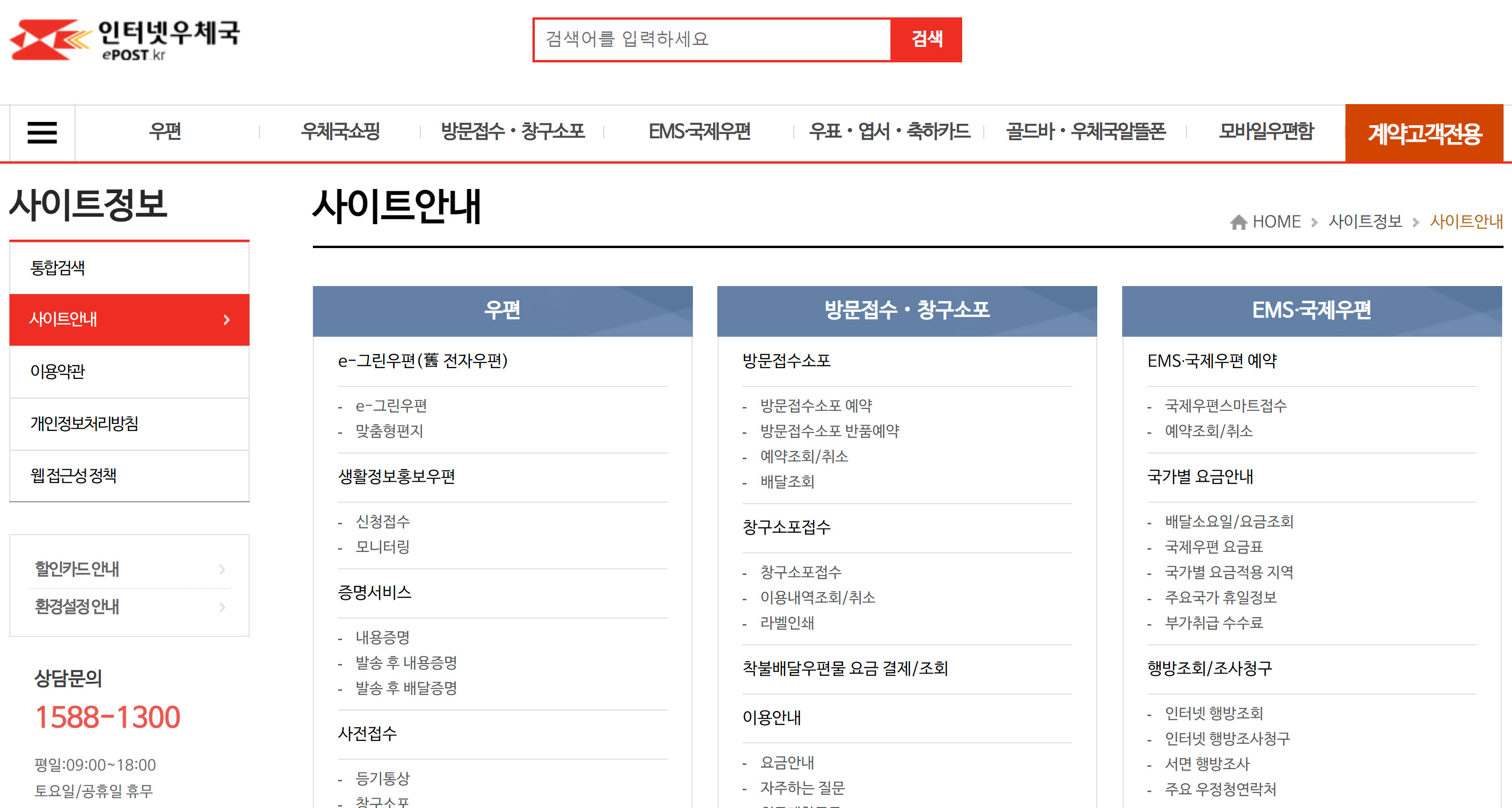Open 개인정보처리방침 sidebar item

(x=84, y=423)
